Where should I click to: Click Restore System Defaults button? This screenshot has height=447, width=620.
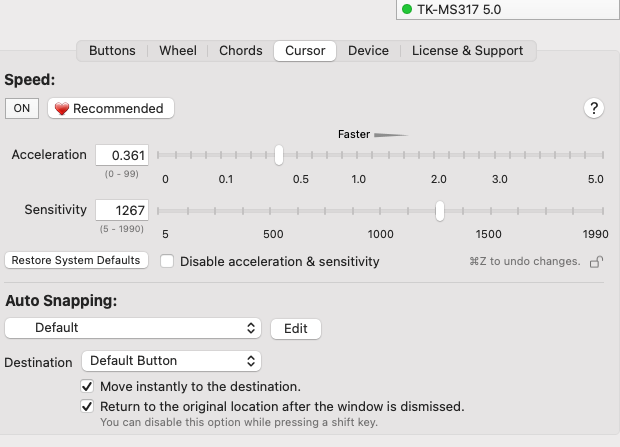tap(77, 260)
